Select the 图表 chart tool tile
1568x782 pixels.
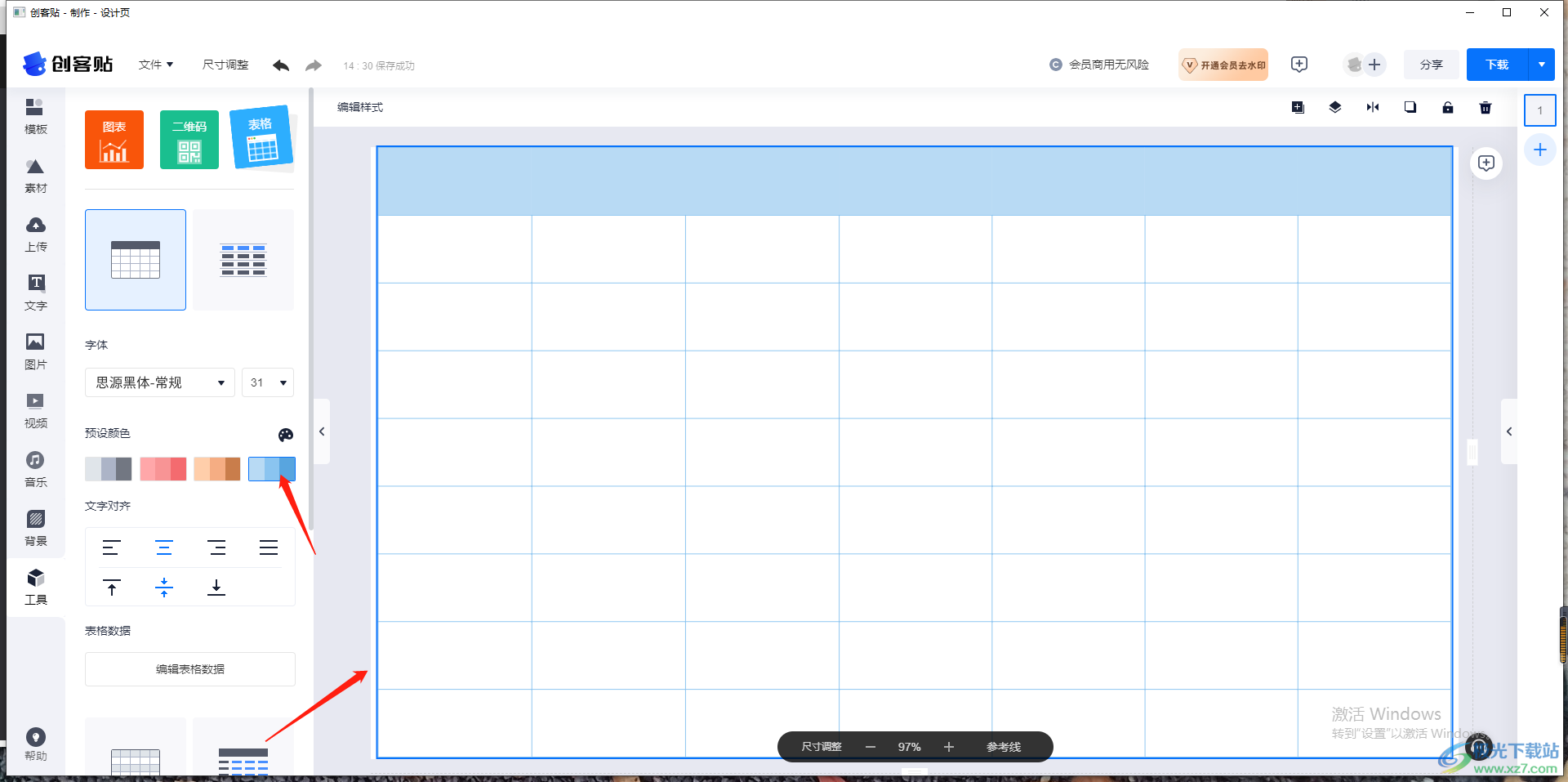(114, 140)
